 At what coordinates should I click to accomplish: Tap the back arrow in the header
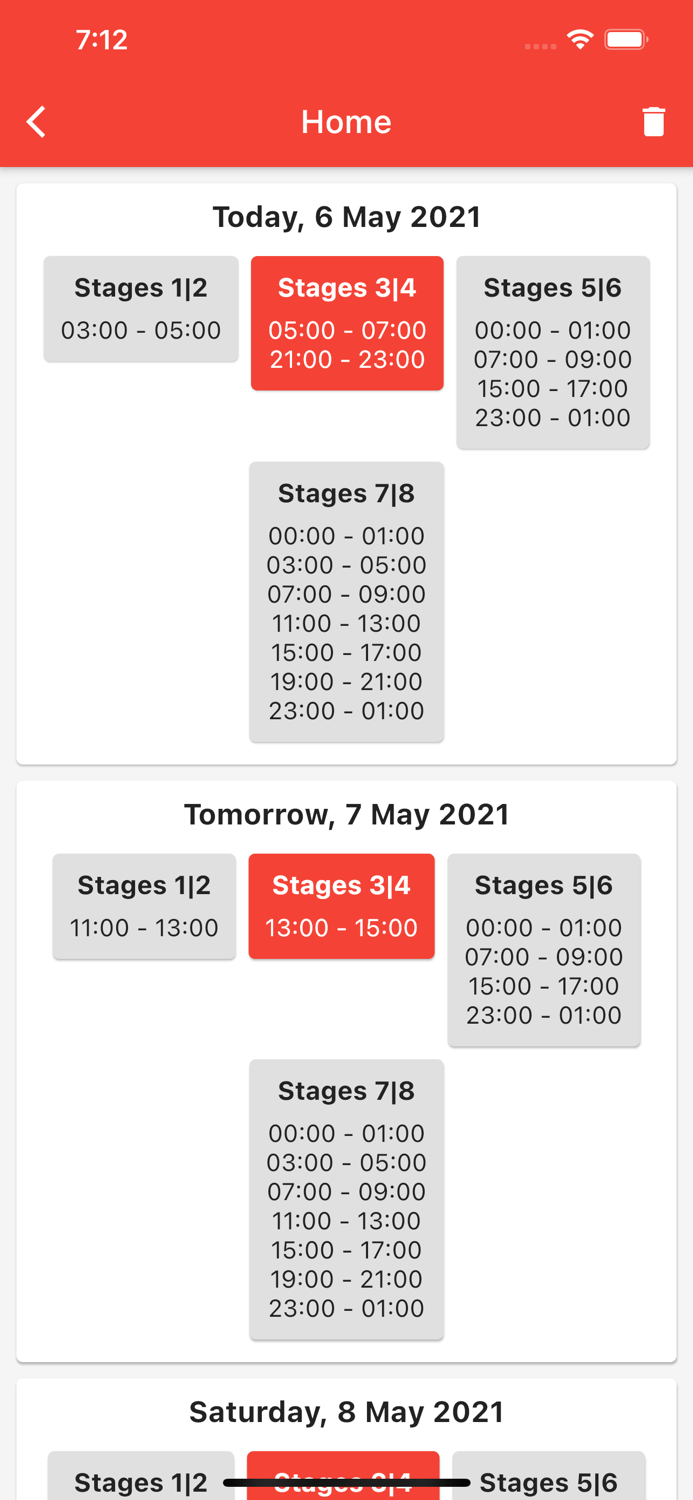click(x=35, y=121)
